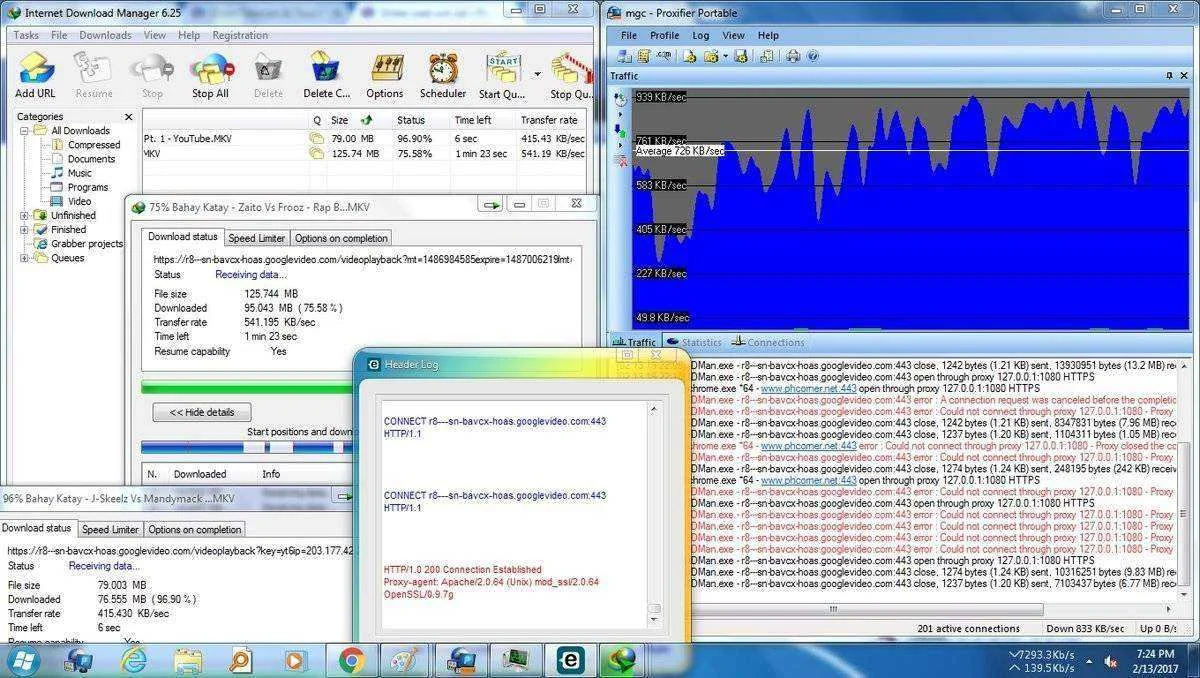Click Proxifier open profile folder icon
Image resolution: width=1200 pixels, height=678 pixels.
[710, 56]
